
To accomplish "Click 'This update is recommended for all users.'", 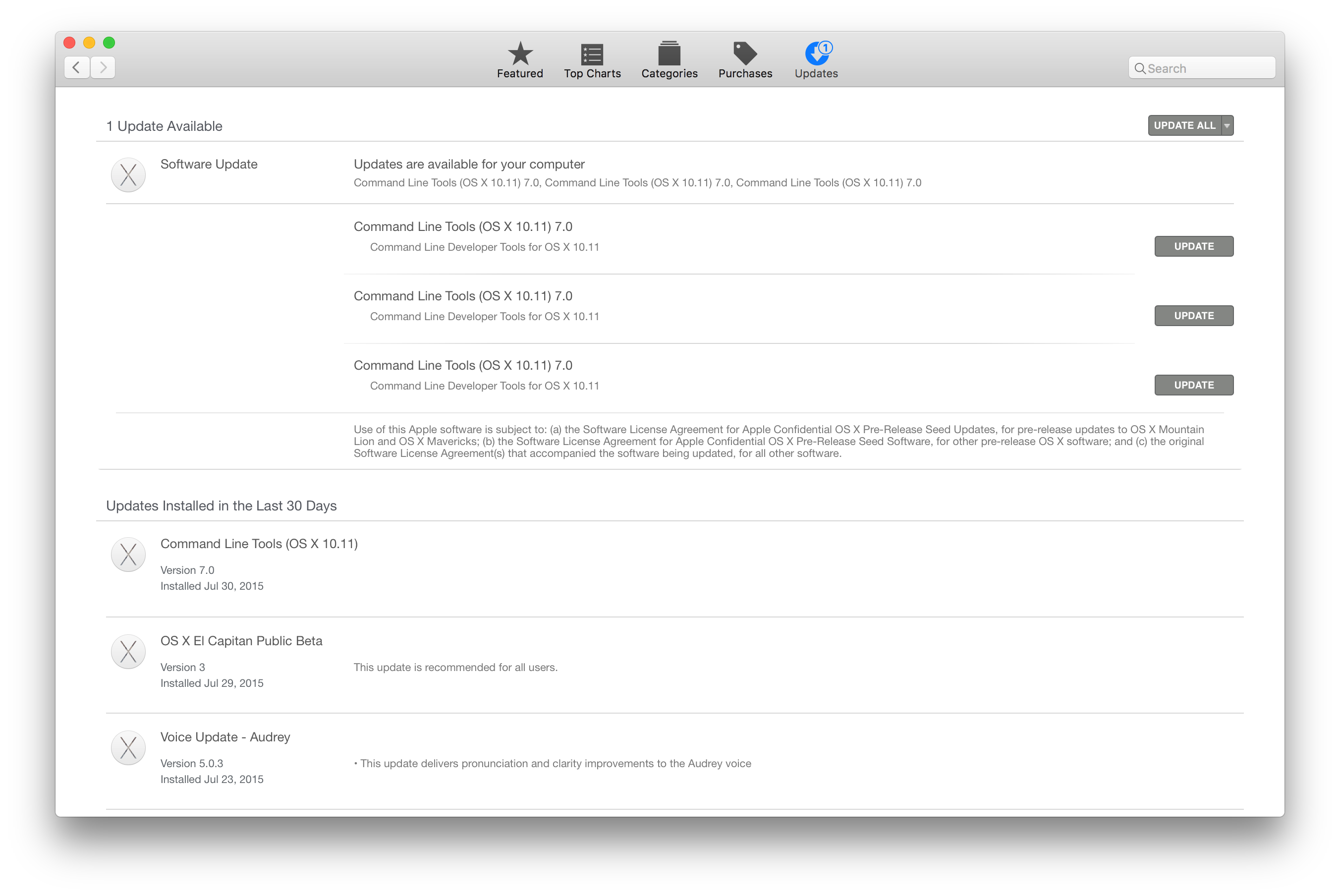I will click(455, 668).
